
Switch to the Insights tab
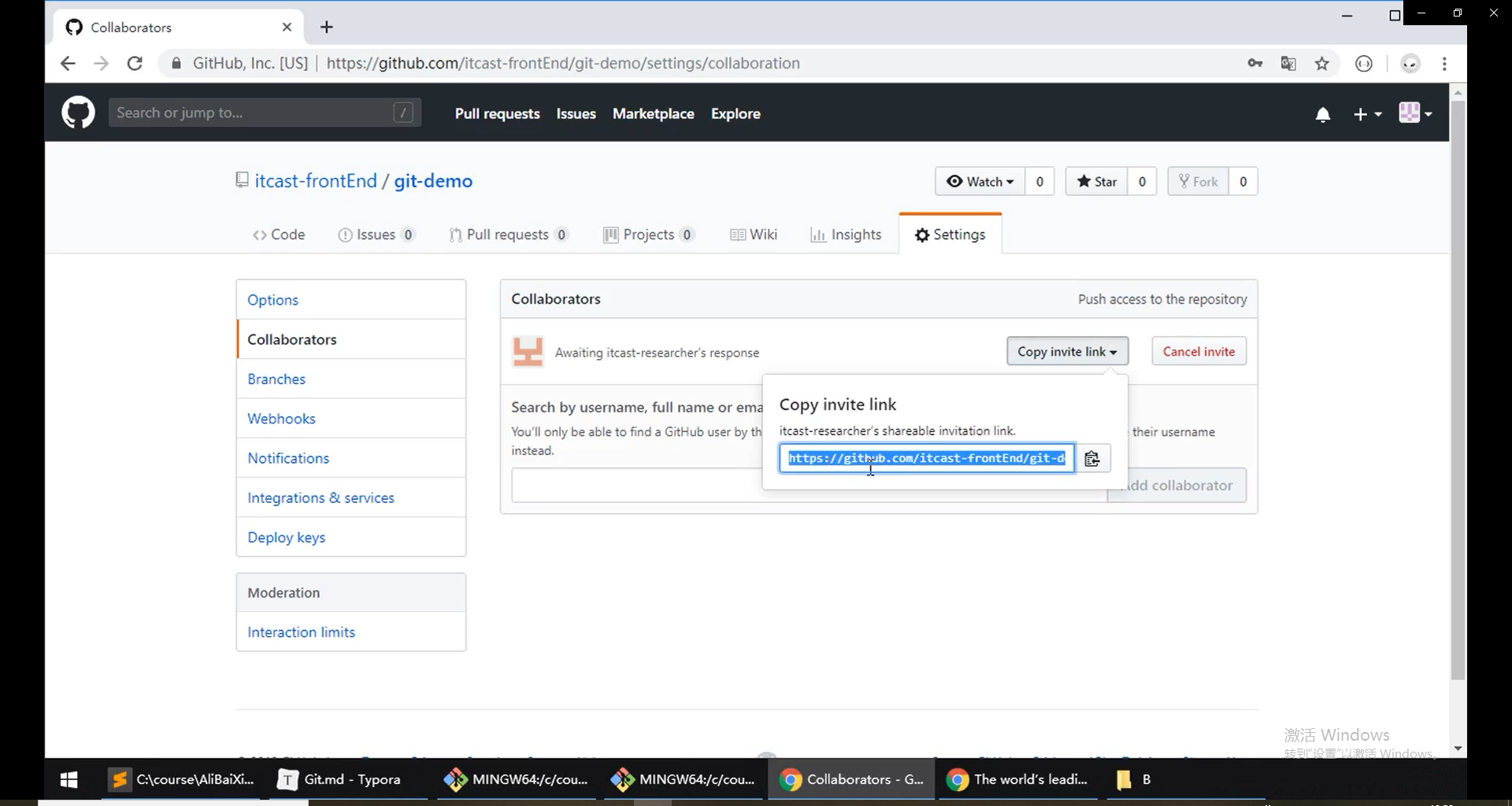pos(847,234)
